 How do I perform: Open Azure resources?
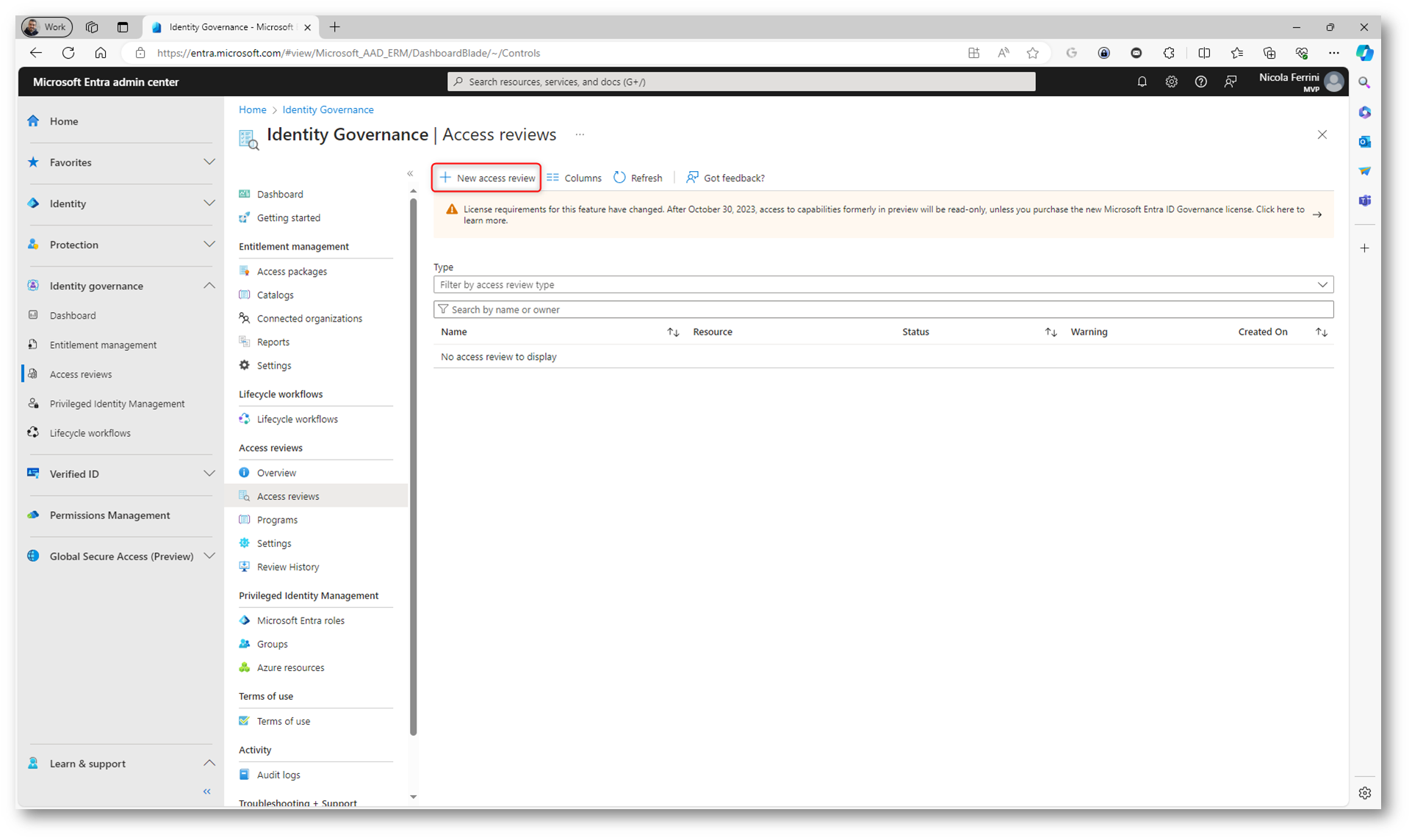pyautogui.click(x=290, y=667)
